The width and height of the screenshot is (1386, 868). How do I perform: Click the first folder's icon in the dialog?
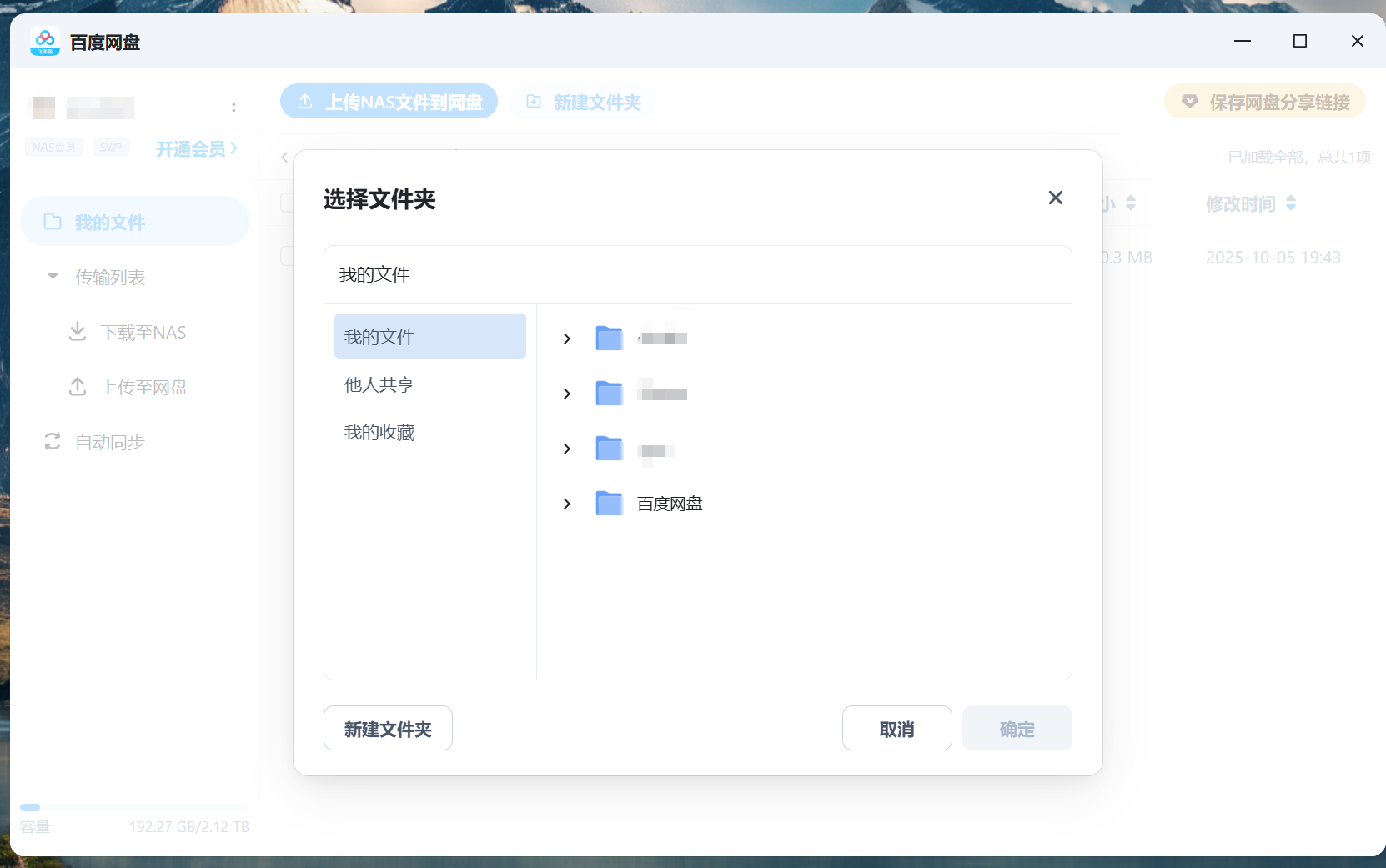pyautogui.click(x=610, y=338)
